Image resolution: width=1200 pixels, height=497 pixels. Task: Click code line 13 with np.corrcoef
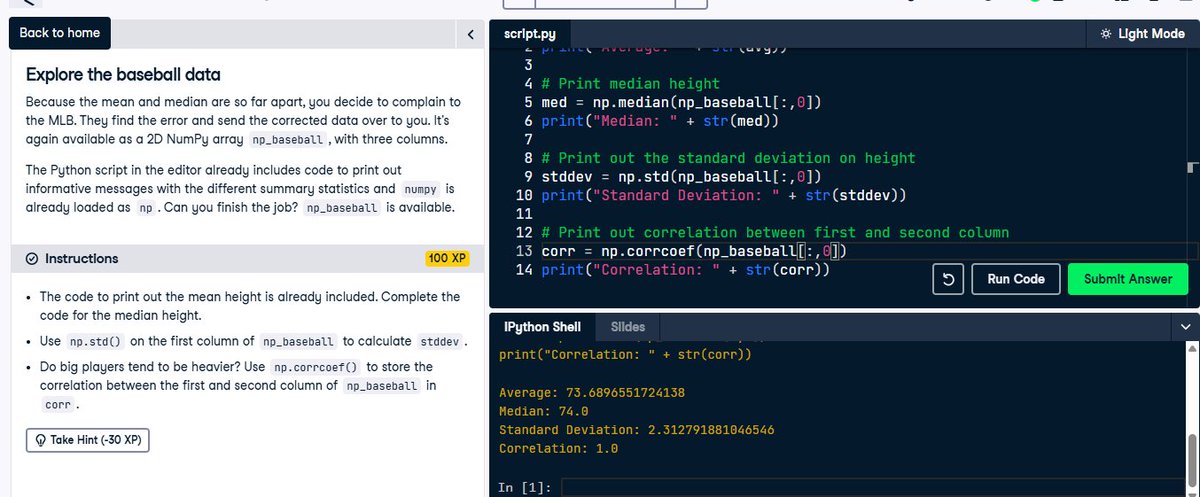(x=696, y=250)
